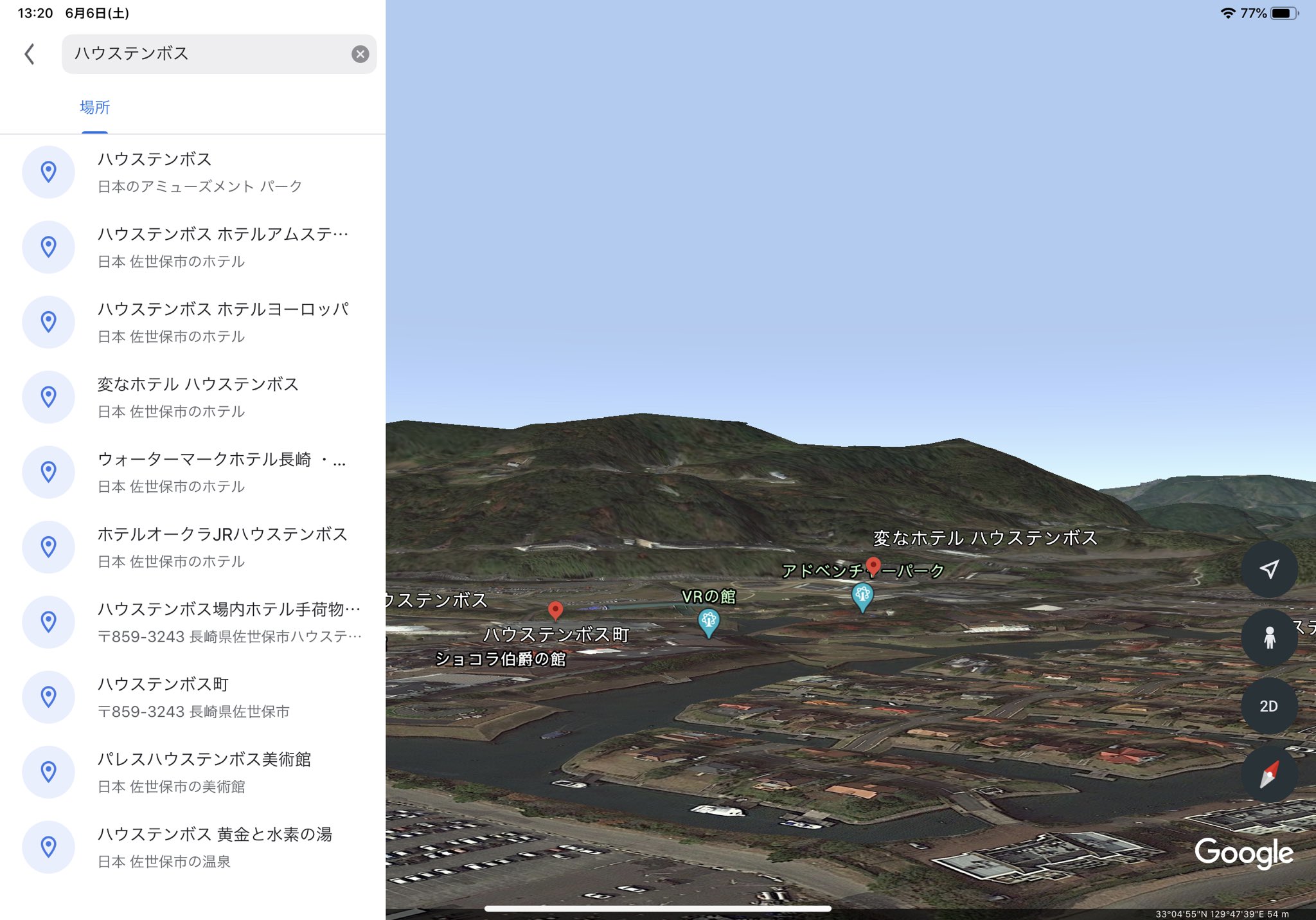Activate the Street View pegman button
Viewport: 1316px width, 920px height.
click(1268, 637)
